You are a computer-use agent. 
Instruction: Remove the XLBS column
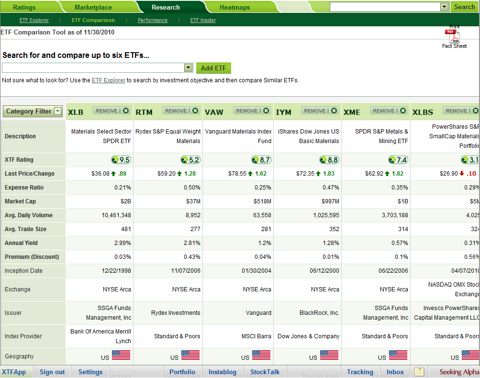pos(461,111)
